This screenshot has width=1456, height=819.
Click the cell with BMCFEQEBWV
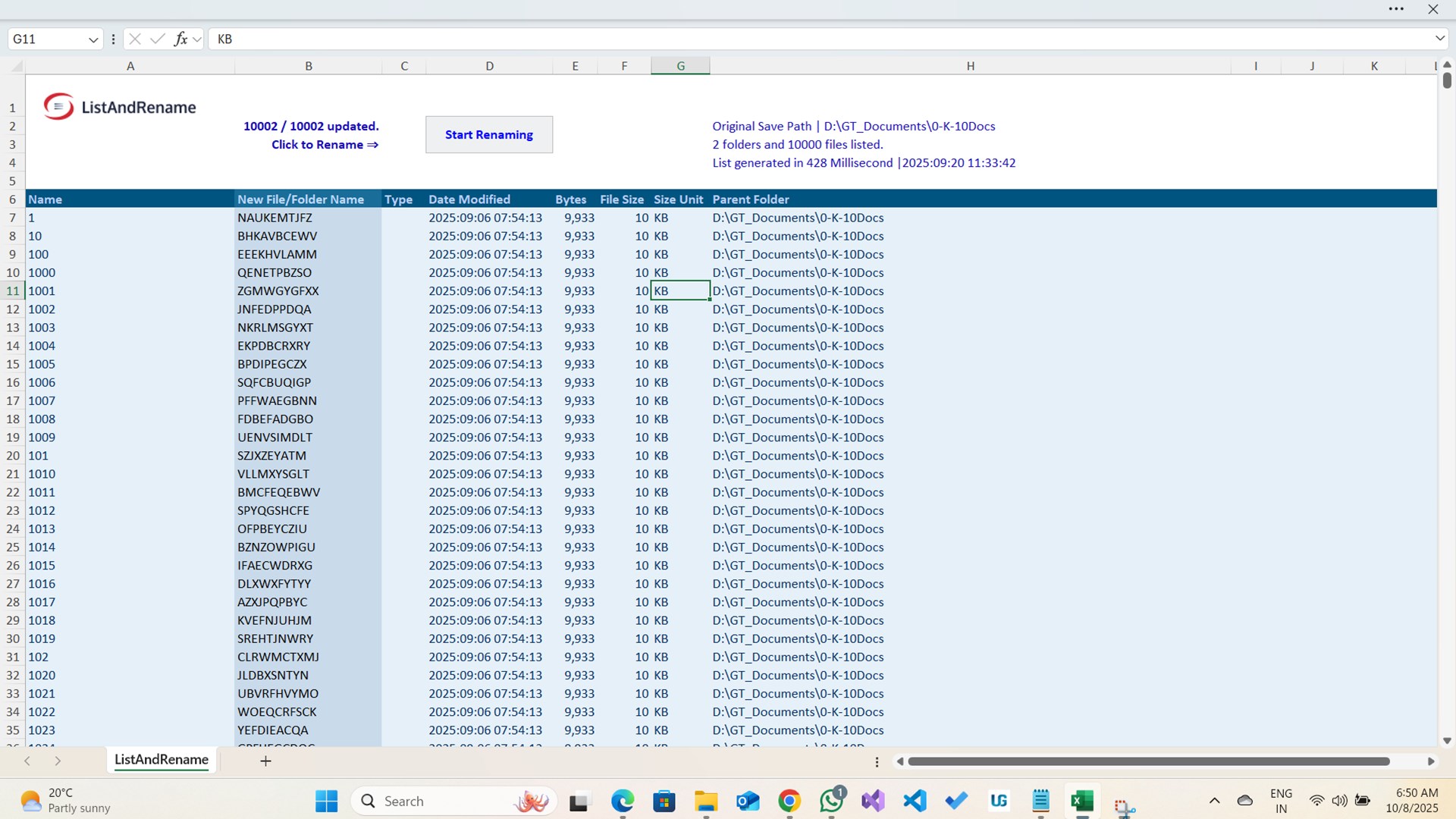pos(308,492)
